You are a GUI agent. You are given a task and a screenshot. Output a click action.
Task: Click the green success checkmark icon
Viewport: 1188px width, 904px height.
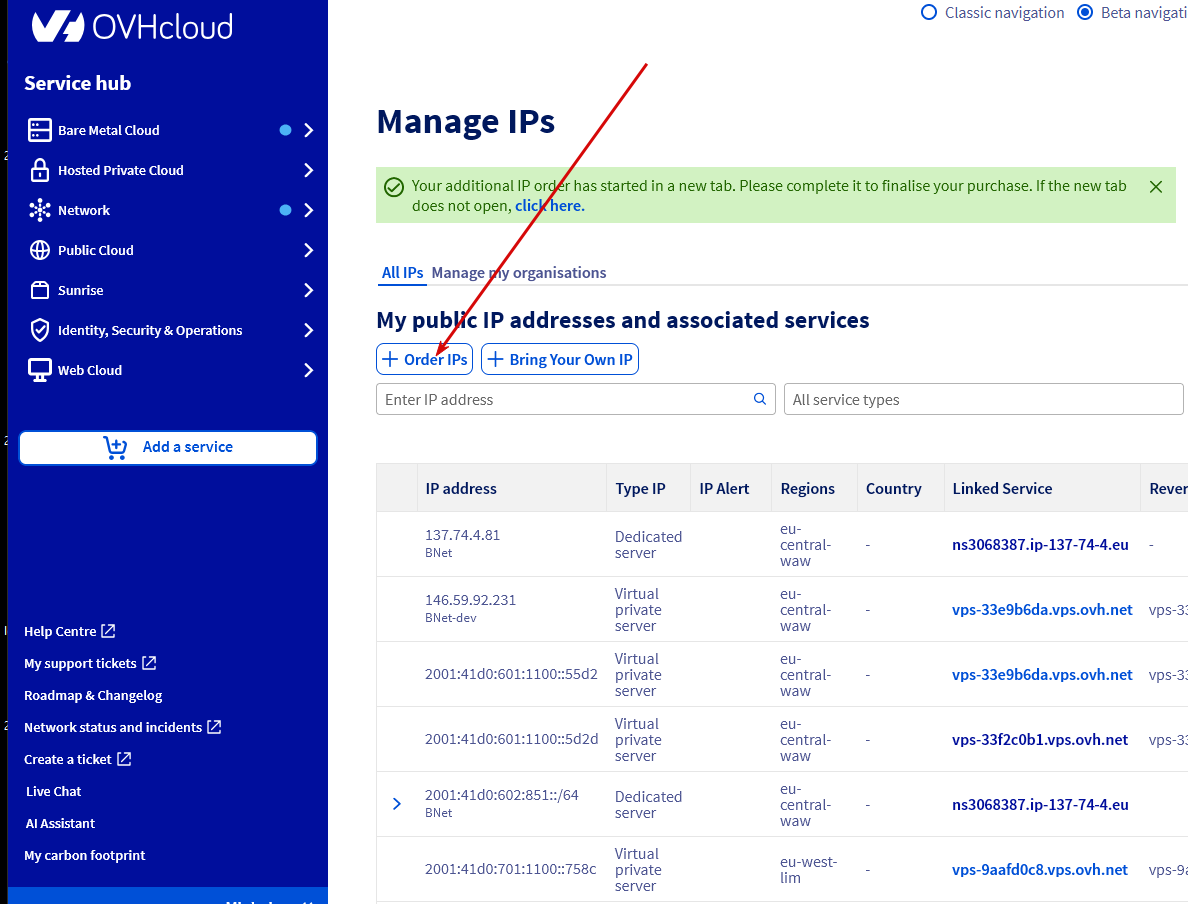[394, 187]
